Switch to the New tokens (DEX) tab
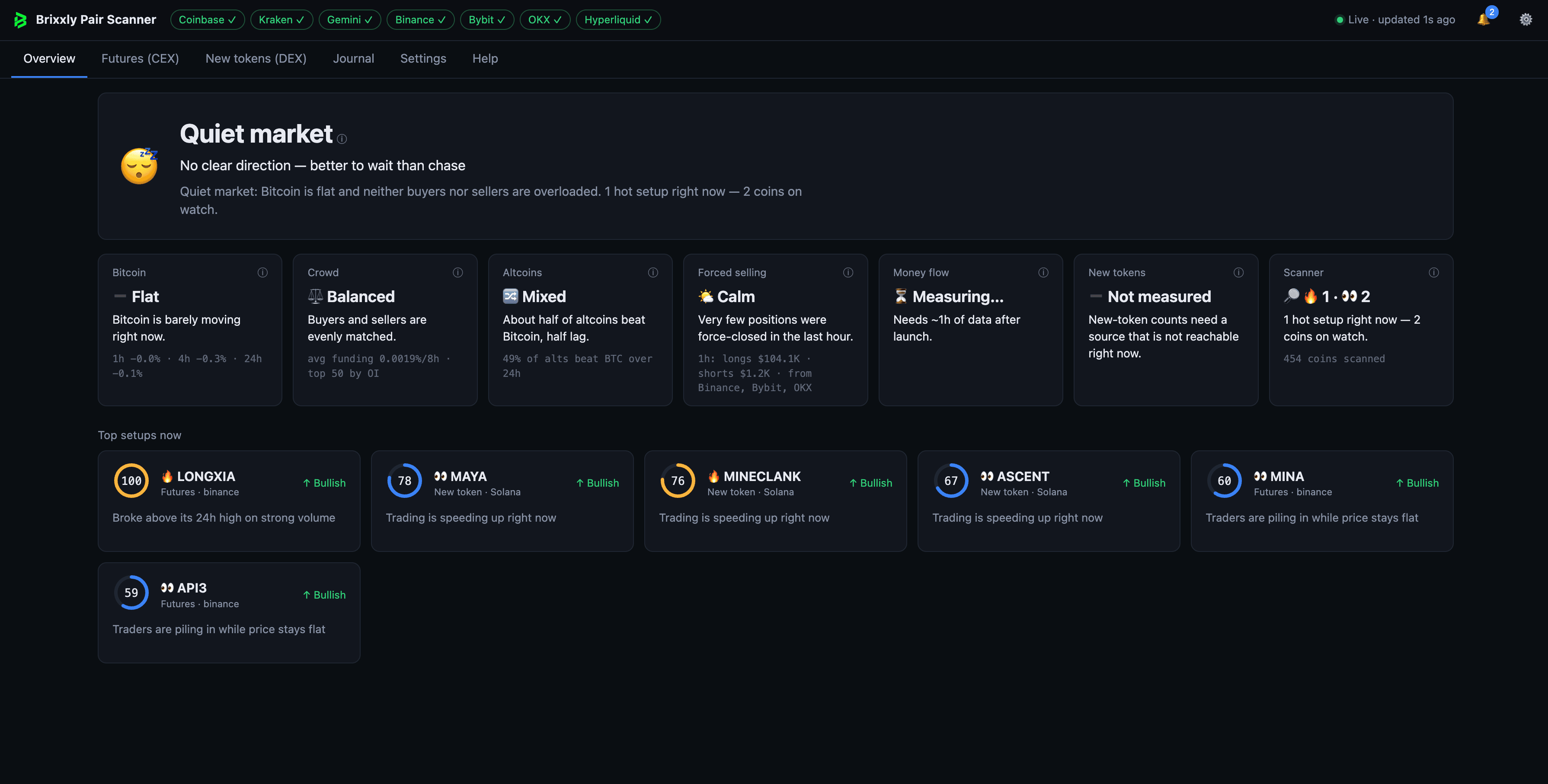Viewport: 1548px width, 784px height. [x=256, y=58]
